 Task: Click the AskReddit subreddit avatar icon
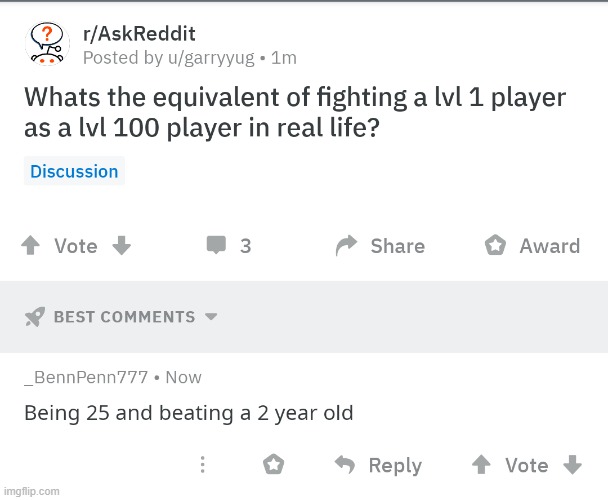pyautogui.click(x=46, y=43)
